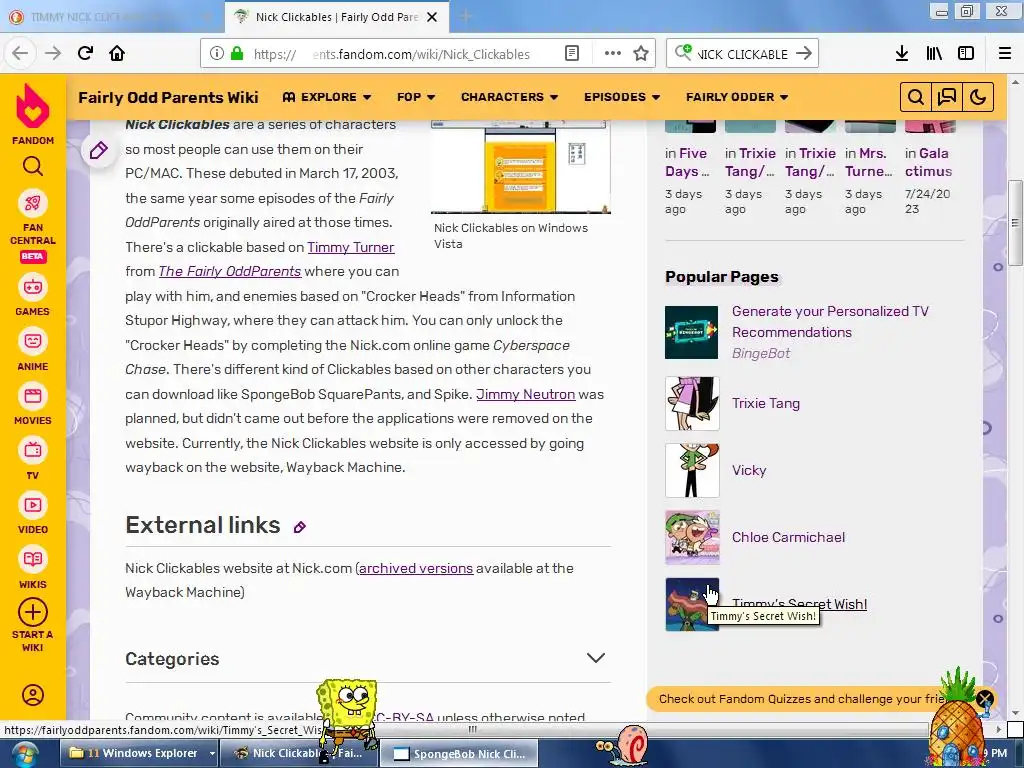The width and height of the screenshot is (1024, 768).
Task: Switch to dark theme with moon icon
Action: pyautogui.click(x=978, y=97)
